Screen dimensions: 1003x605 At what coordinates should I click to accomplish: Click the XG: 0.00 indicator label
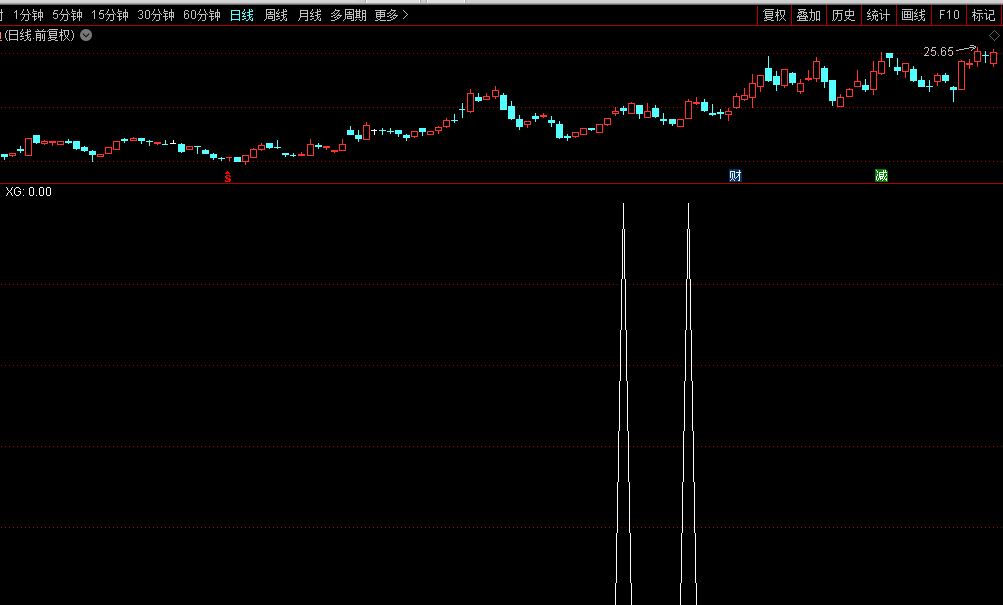28,191
